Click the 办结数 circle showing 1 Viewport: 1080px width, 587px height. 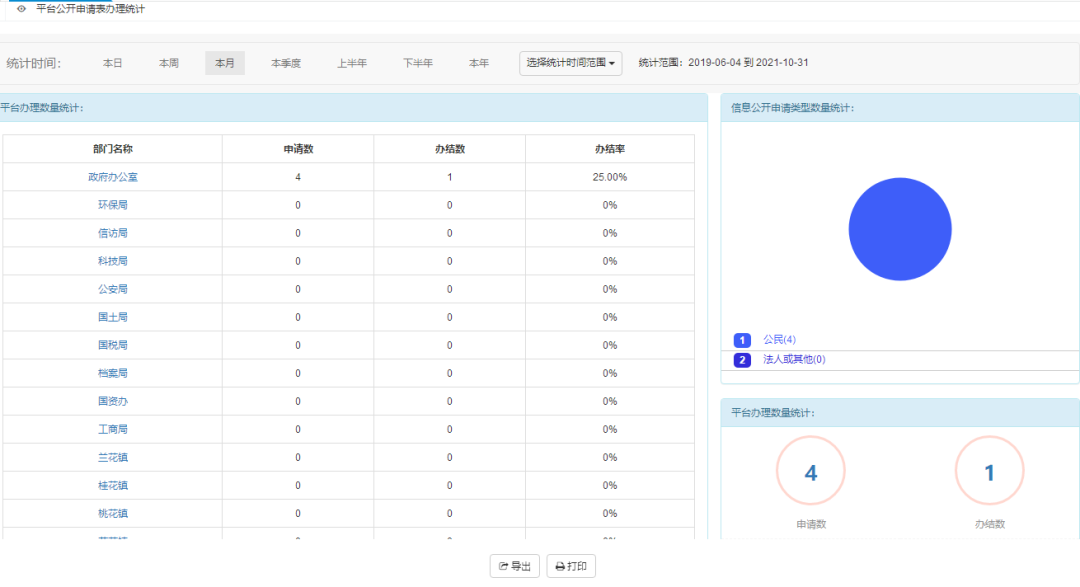(x=989, y=472)
